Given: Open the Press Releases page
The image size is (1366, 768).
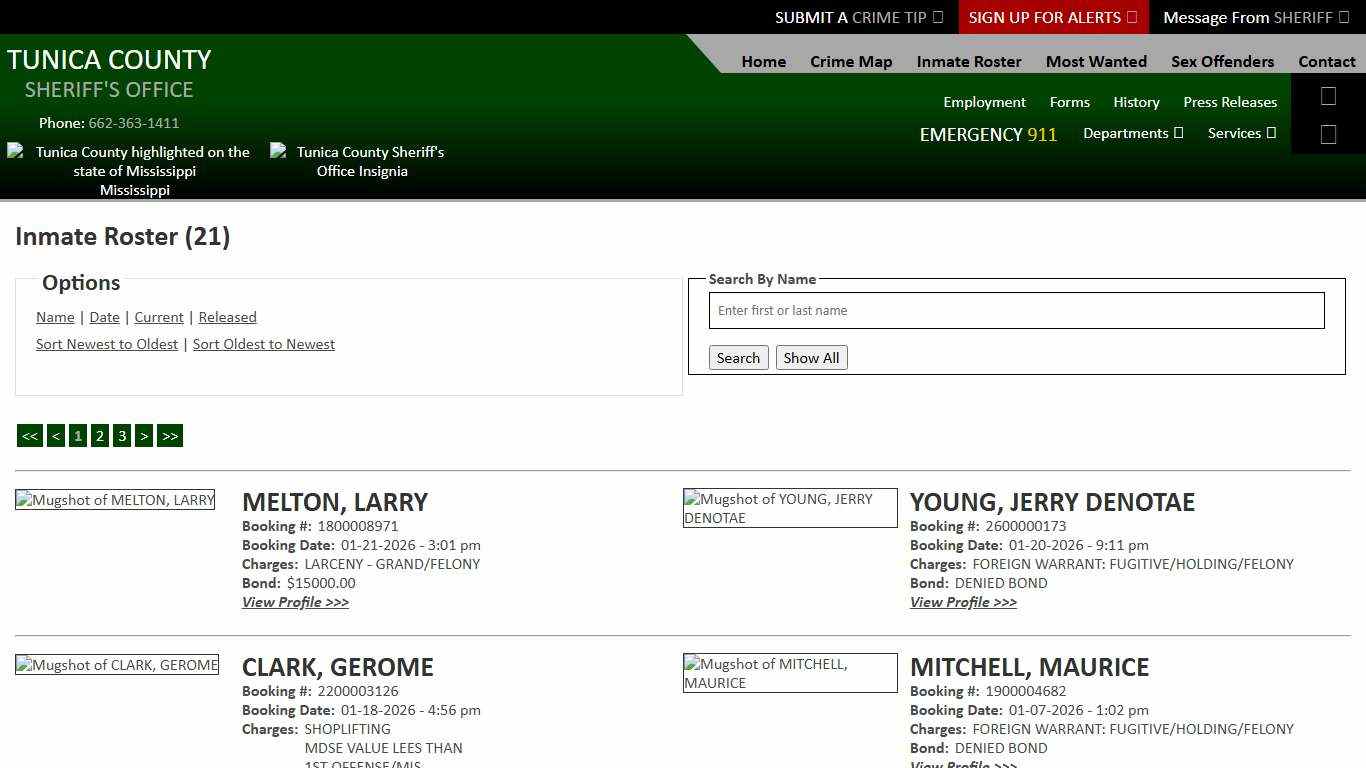Looking at the screenshot, I should [x=1230, y=102].
